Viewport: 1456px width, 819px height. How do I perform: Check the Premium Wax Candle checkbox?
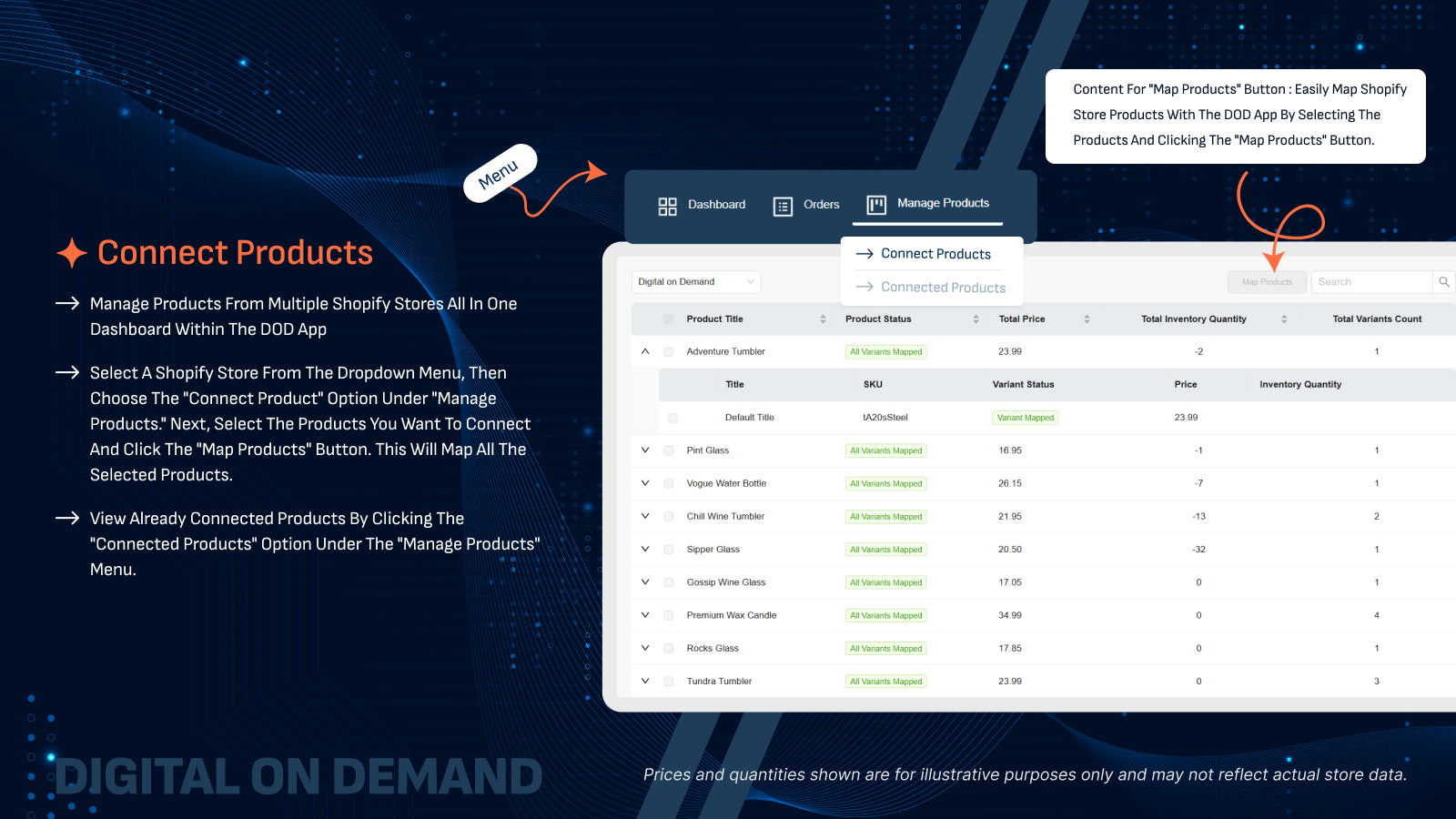click(669, 616)
